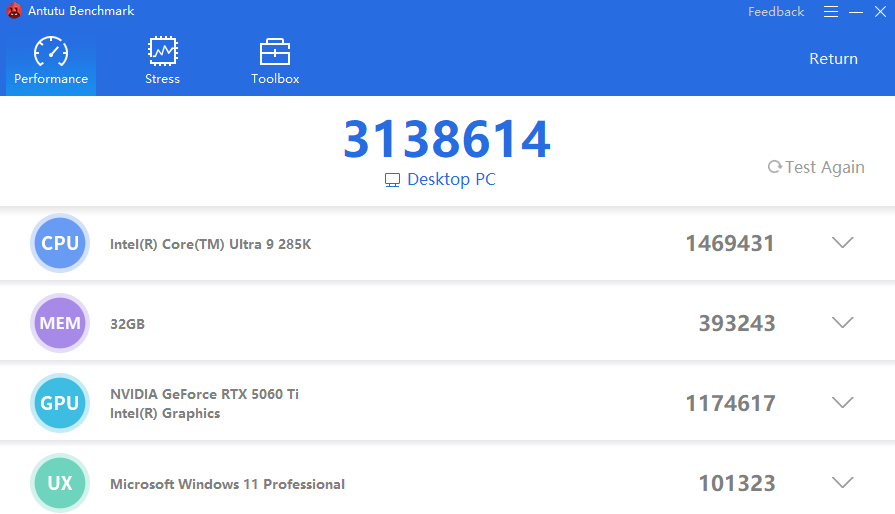Expand the GPU score details chevron
895x514 pixels.
842,403
